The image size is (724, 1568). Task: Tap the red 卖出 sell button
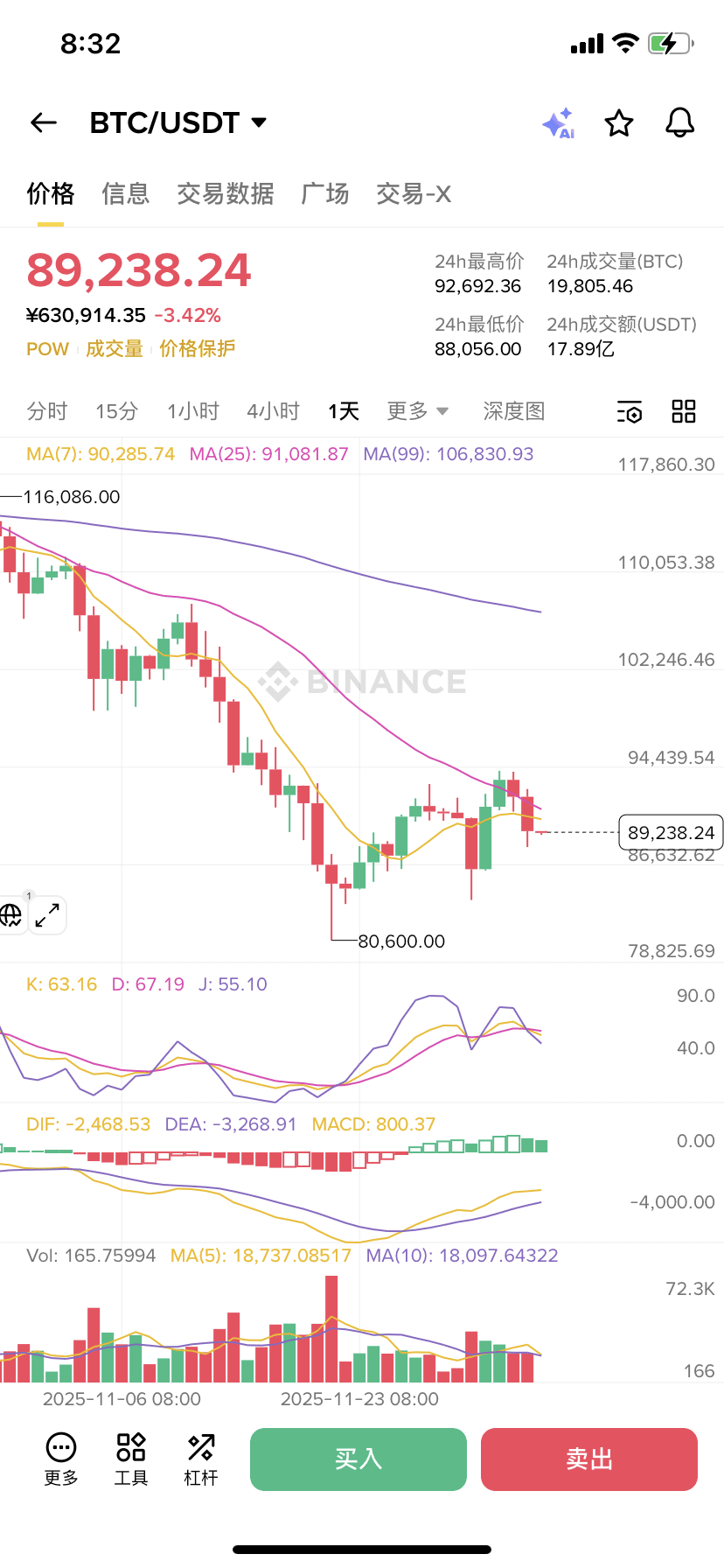pyautogui.click(x=589, y=1459)
